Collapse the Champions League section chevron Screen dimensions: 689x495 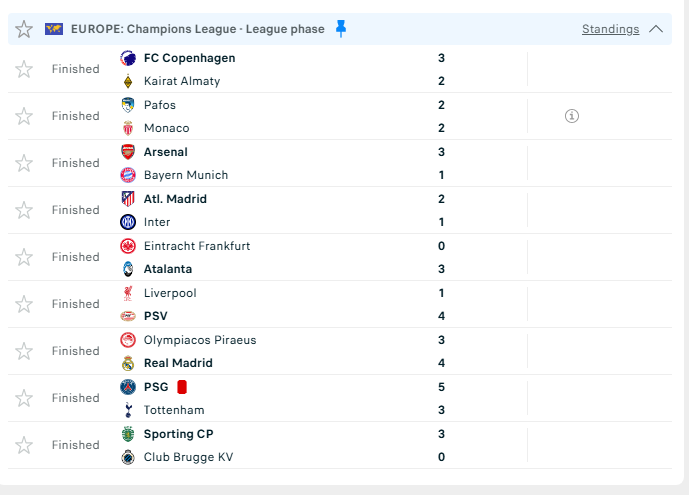(656, 29)
